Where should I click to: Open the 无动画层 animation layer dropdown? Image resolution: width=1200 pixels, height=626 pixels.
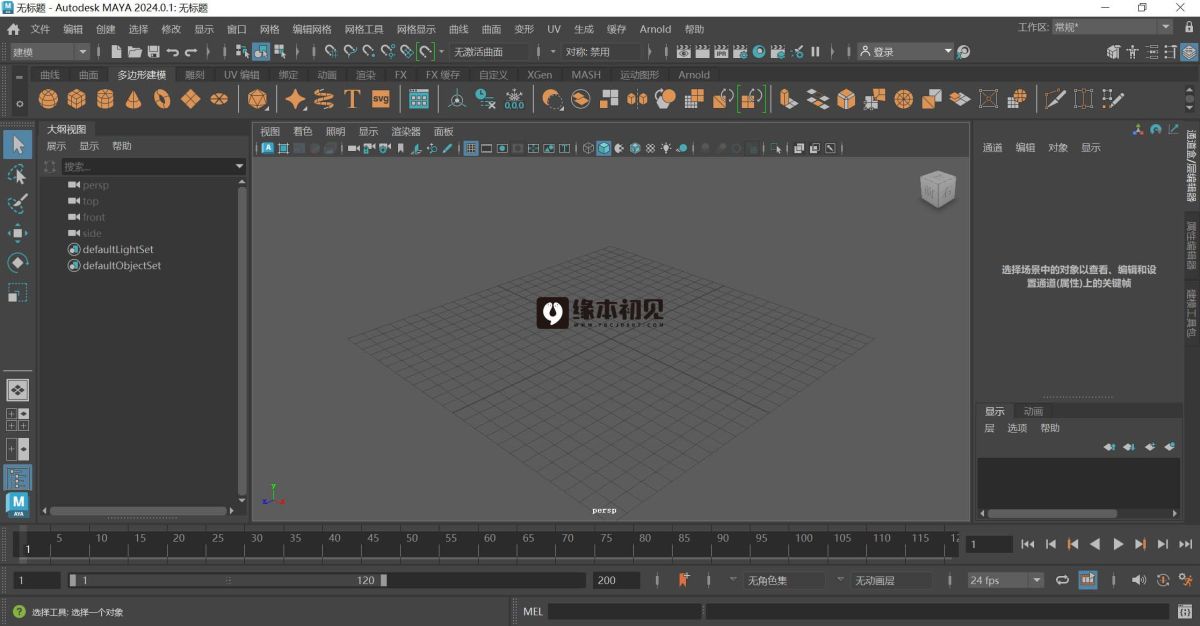(892, 580)
